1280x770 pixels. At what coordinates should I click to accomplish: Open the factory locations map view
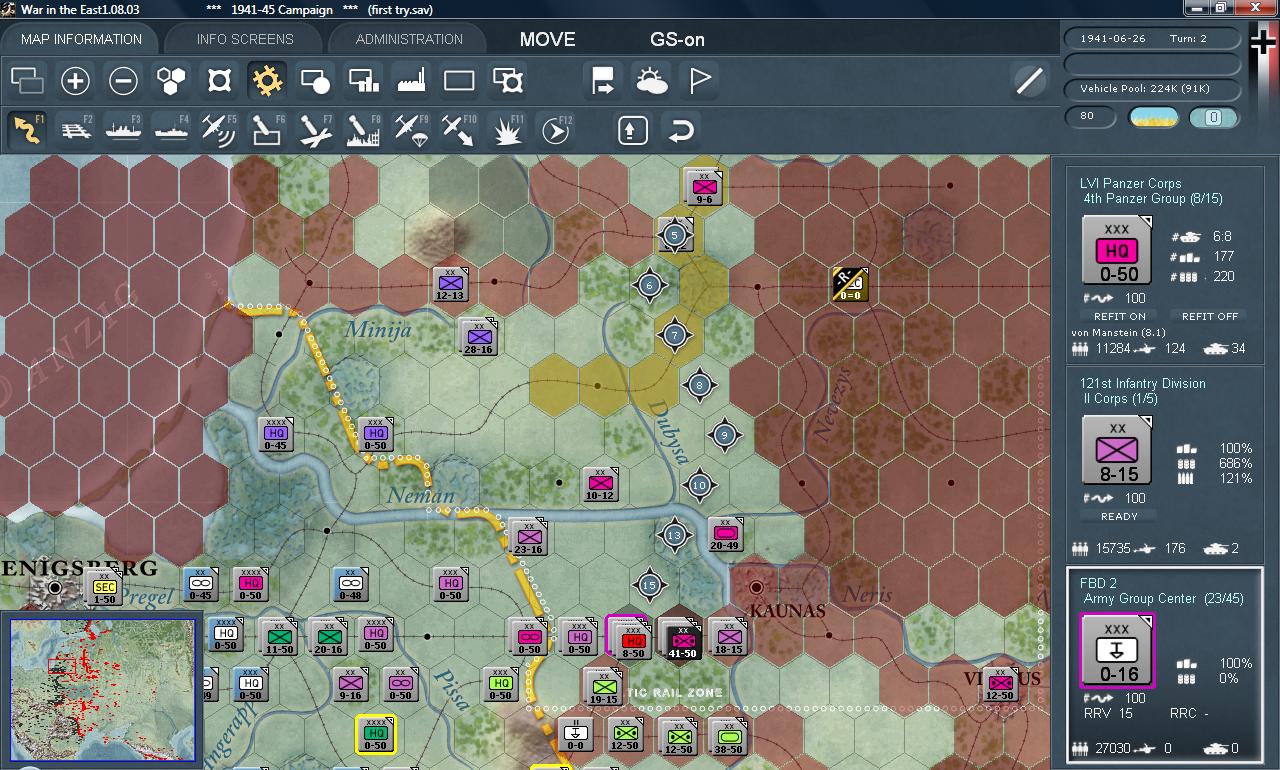[410, 80]
